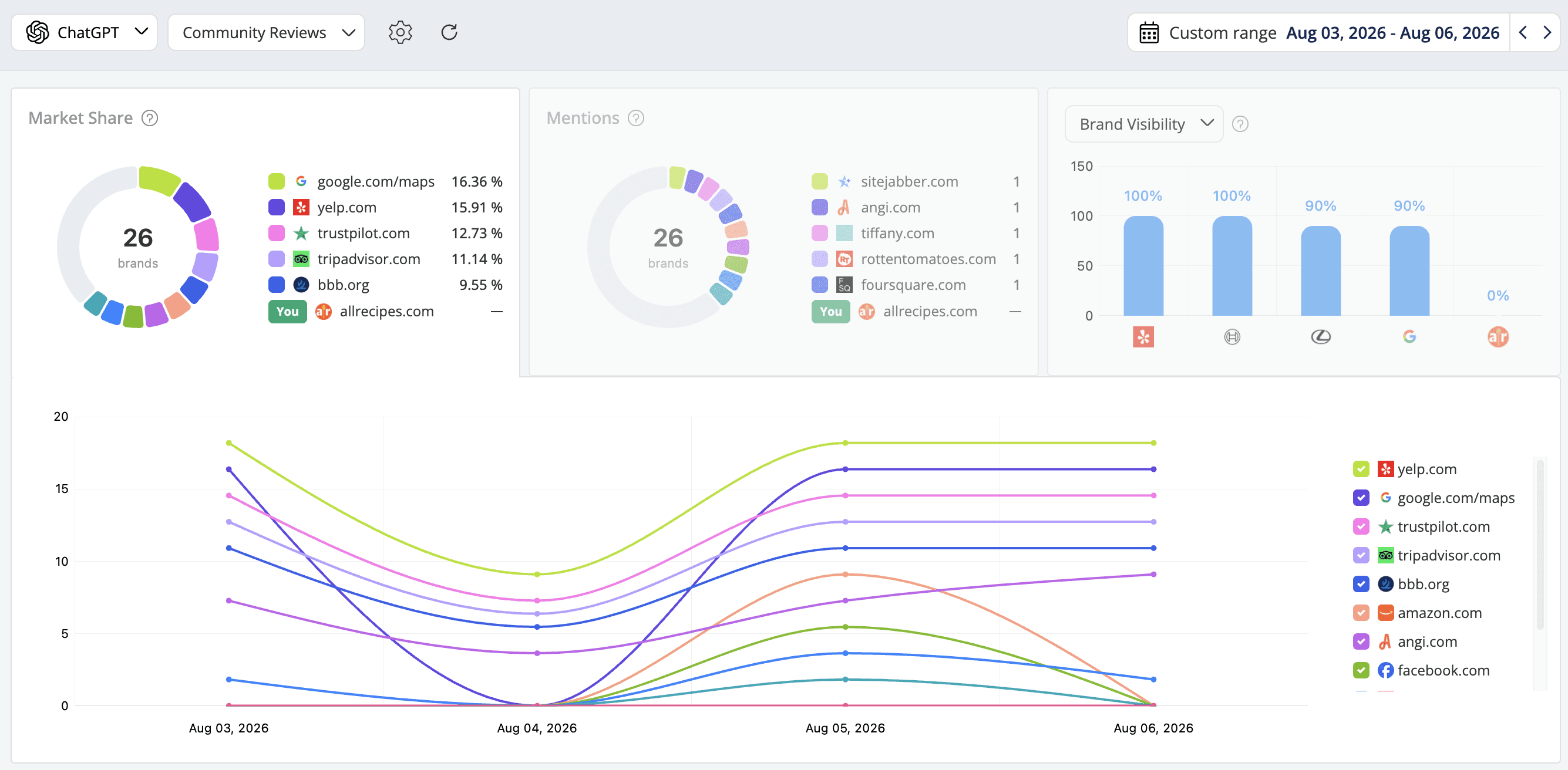The image size is (1568, 770).
Task: Open the ChatGPT model dropdown
Action: click(x=85, y=32)
